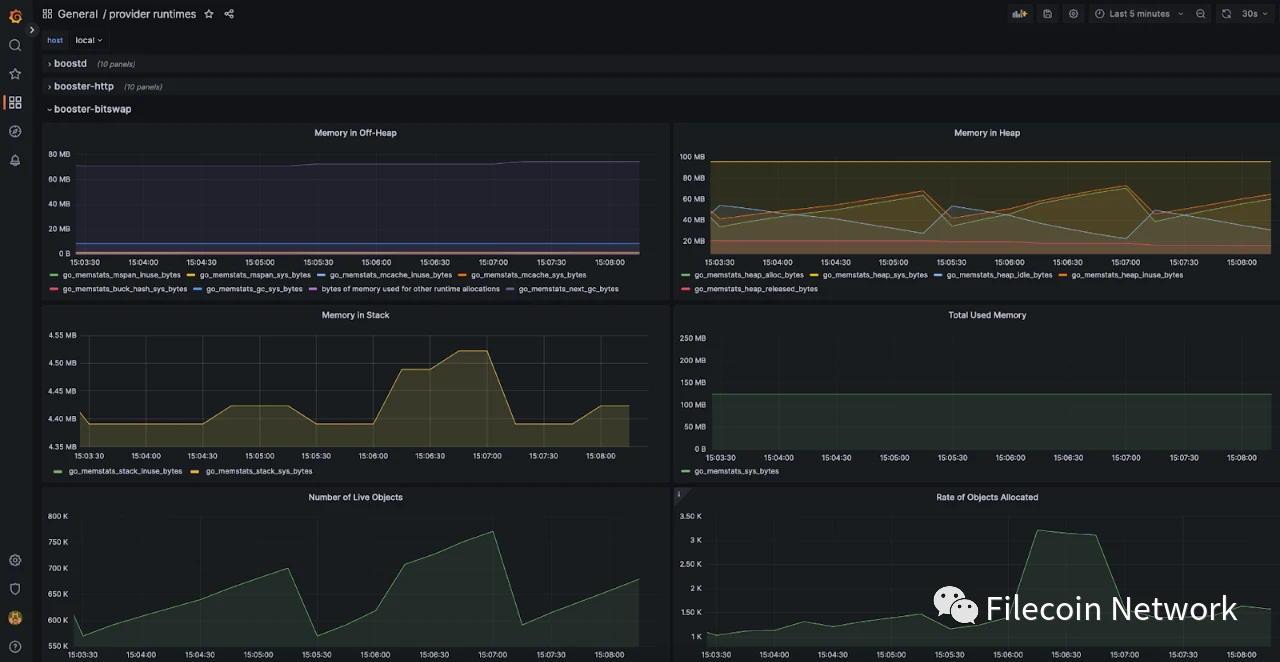Screen dimensions: 1280x662
Task: Save the dashboard
Action: pos(1047,14)
